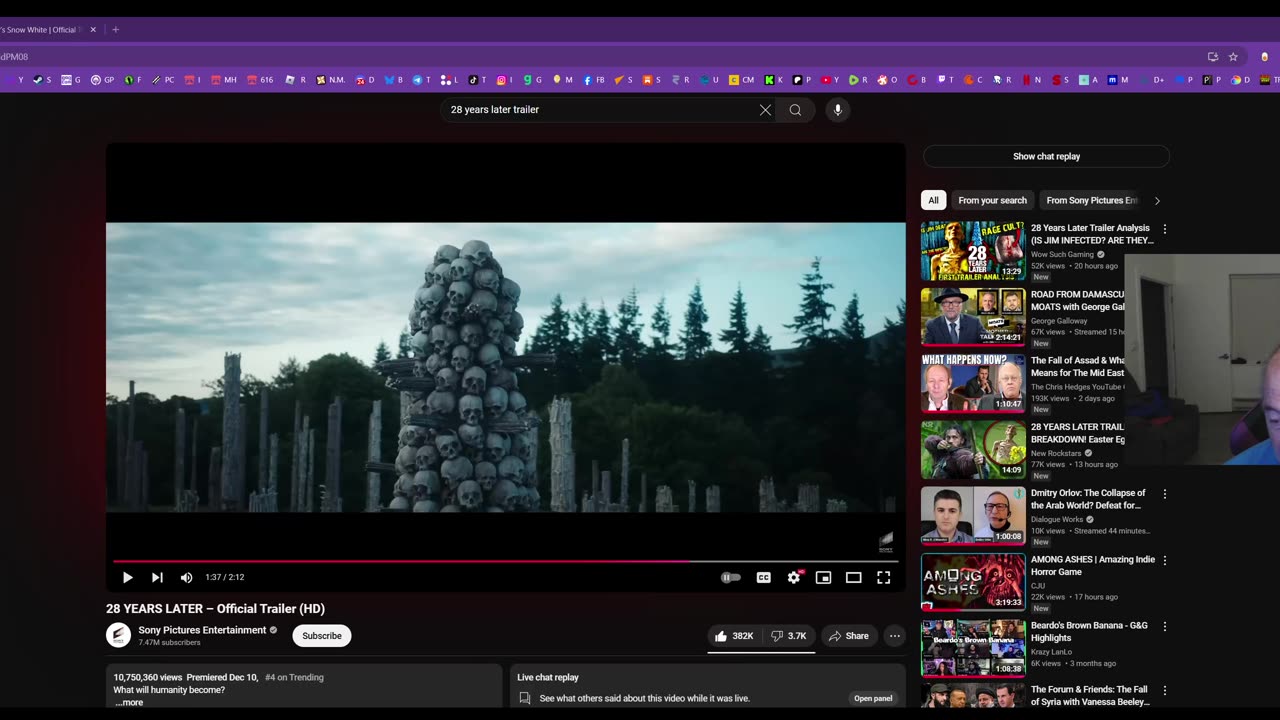
Task: Open the MH bookmark
Action: [x=224, y=80]
